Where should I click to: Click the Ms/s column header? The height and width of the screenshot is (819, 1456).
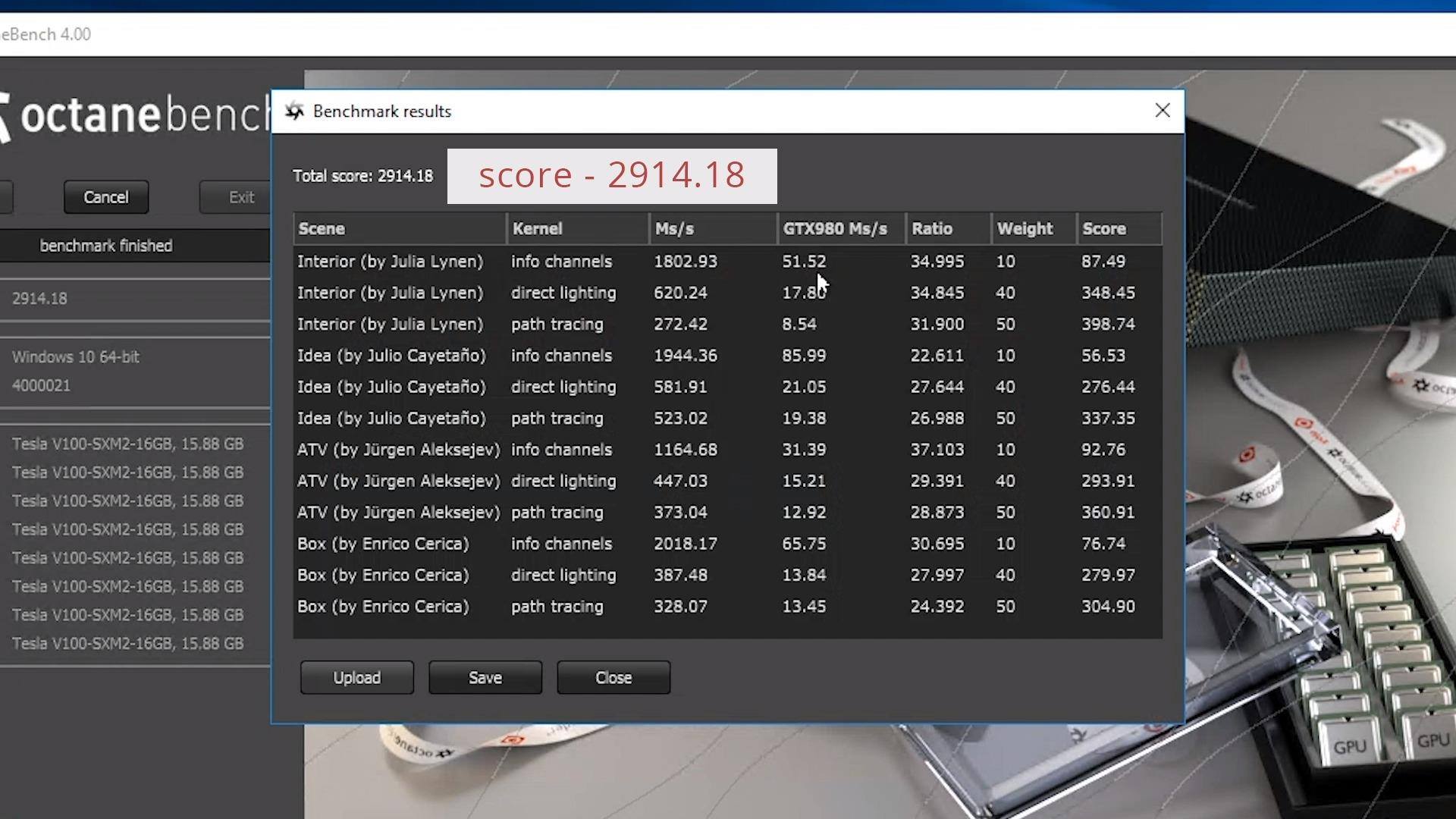tap(713, 228)
